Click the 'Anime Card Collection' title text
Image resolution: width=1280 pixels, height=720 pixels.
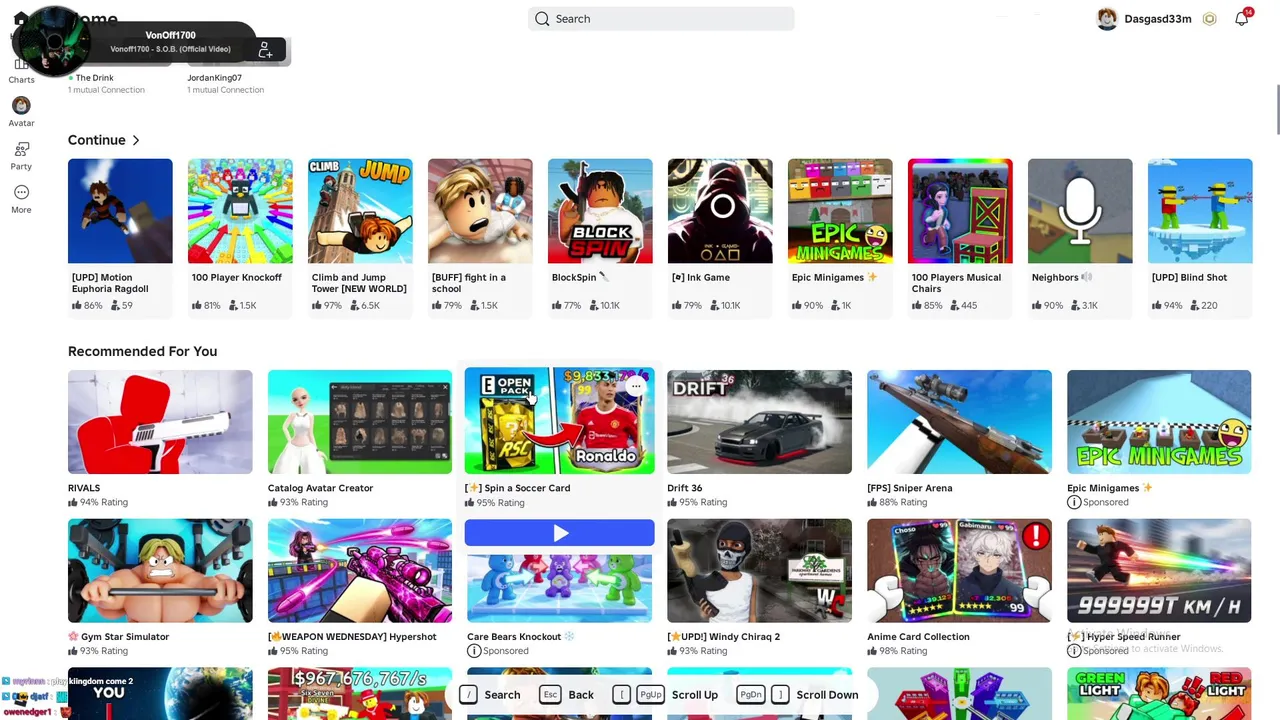point(918,637)
